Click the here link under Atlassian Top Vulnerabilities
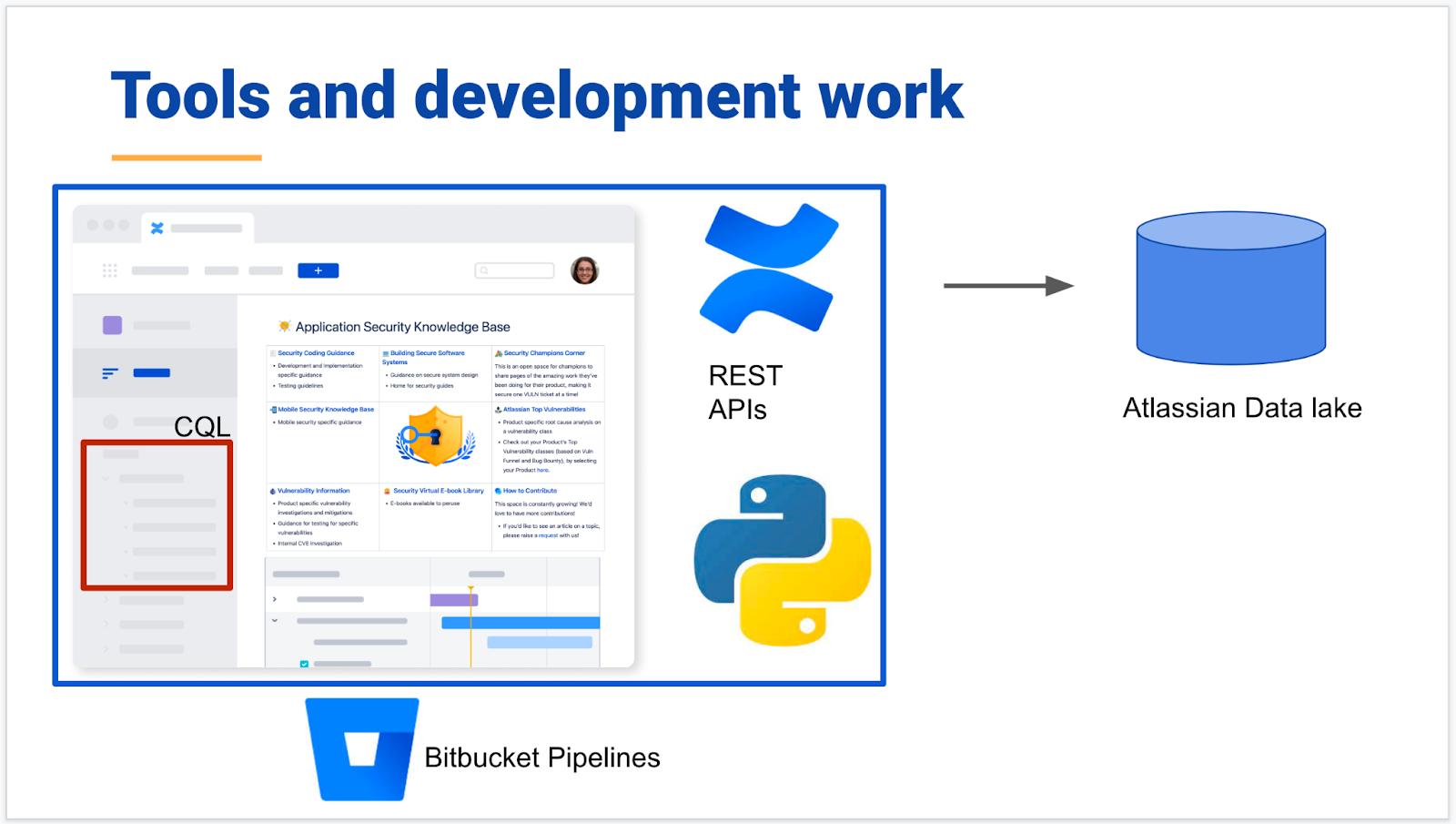This screenshot has height=824, width=1456. 542,470
